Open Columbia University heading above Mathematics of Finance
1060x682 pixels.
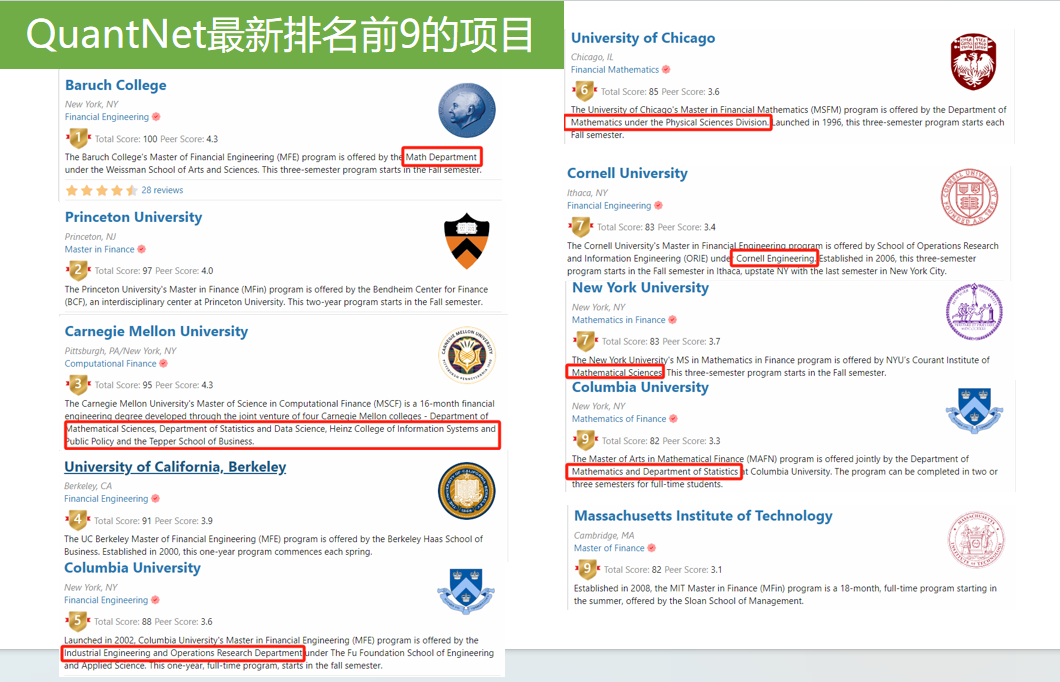640,387
